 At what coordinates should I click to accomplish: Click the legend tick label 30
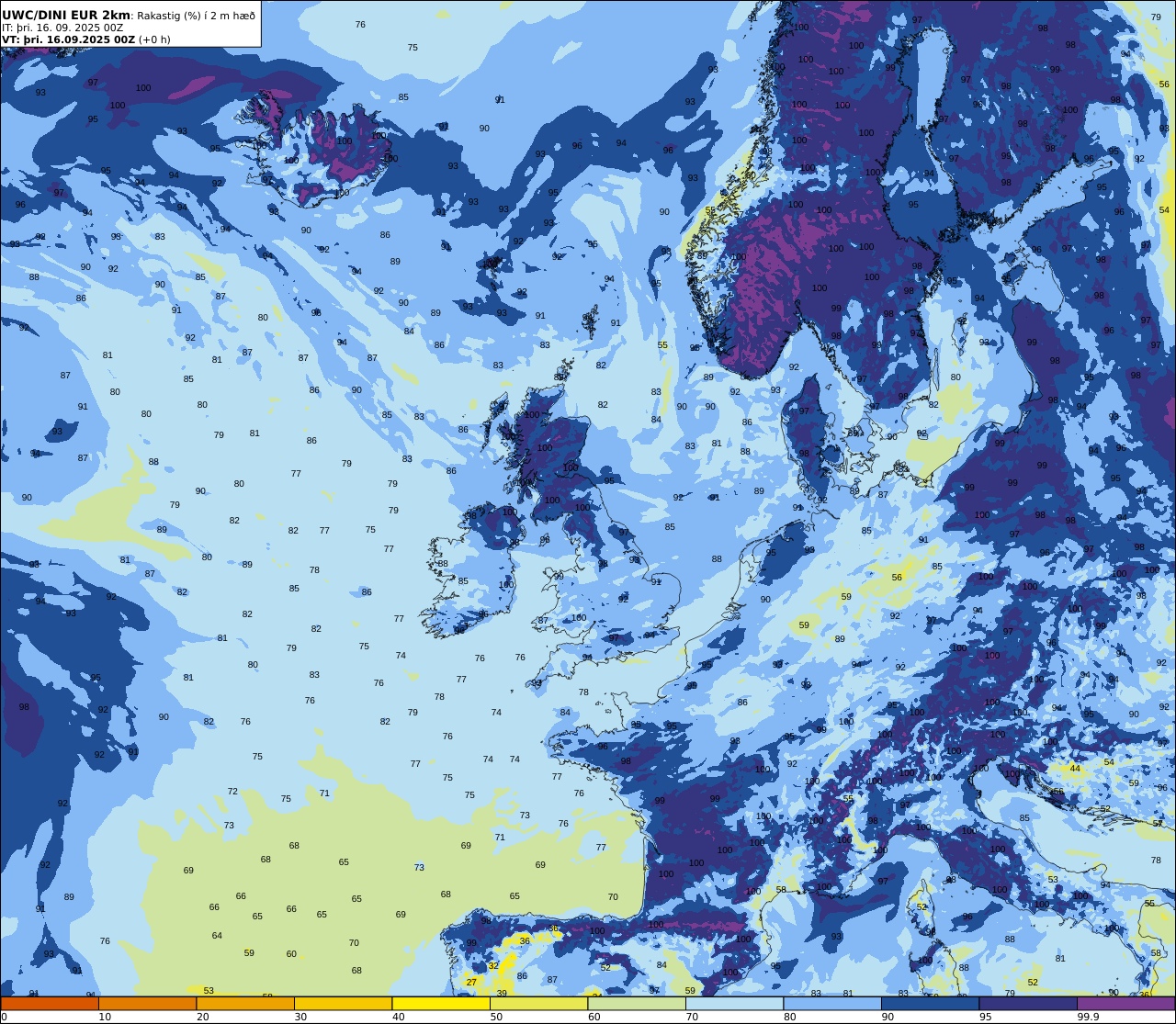click(x=300, y=1017)
